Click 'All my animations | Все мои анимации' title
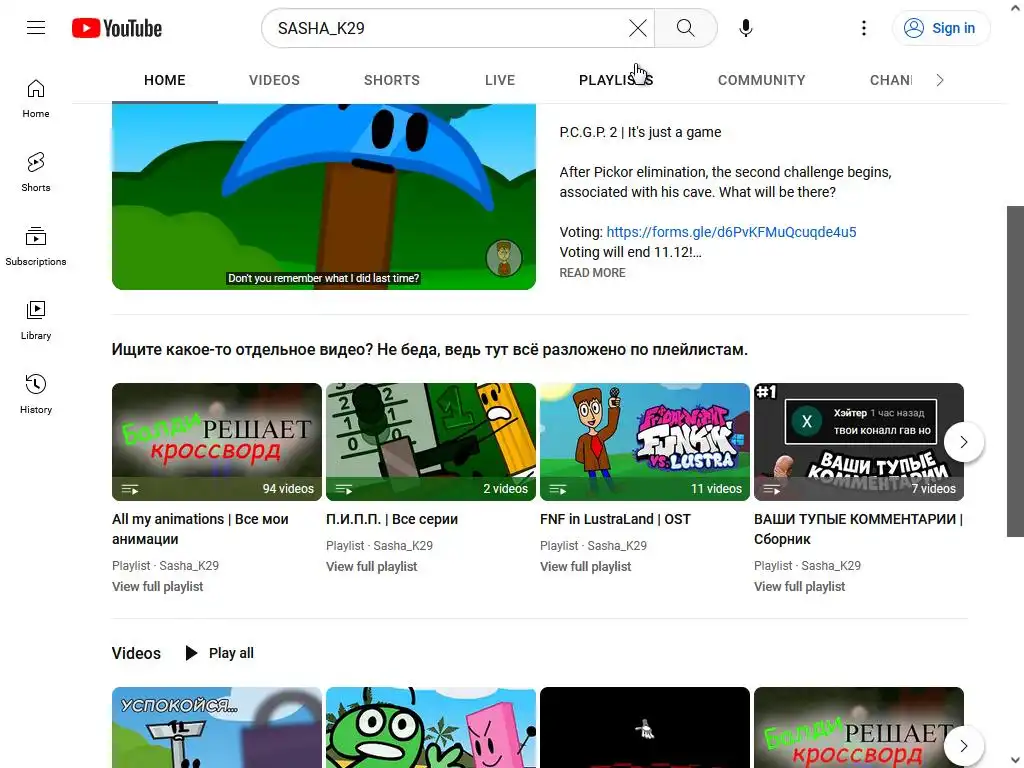This screenshot has width=1024, height=768. [x=200, y=529]
